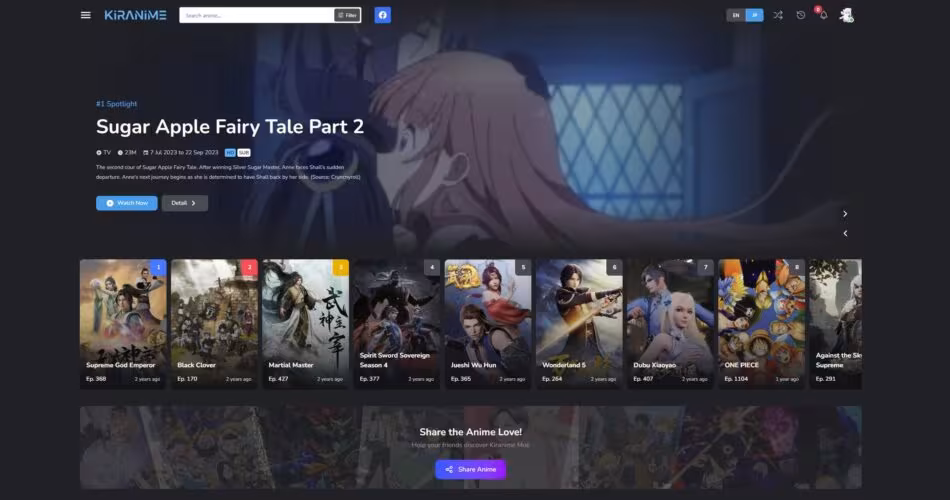Switch title language to JP
This screenshot has width=950, height=500.
tap(754, 15)
